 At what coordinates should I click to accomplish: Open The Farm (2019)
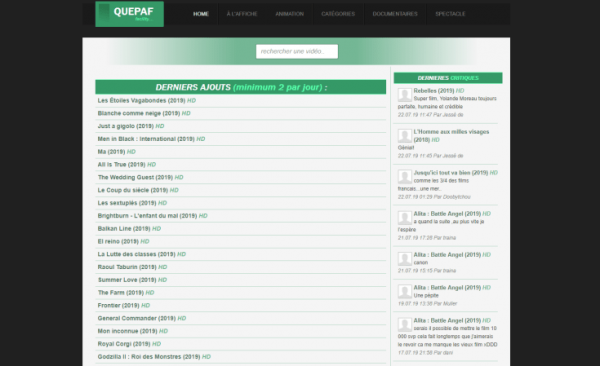coord(126,293)
